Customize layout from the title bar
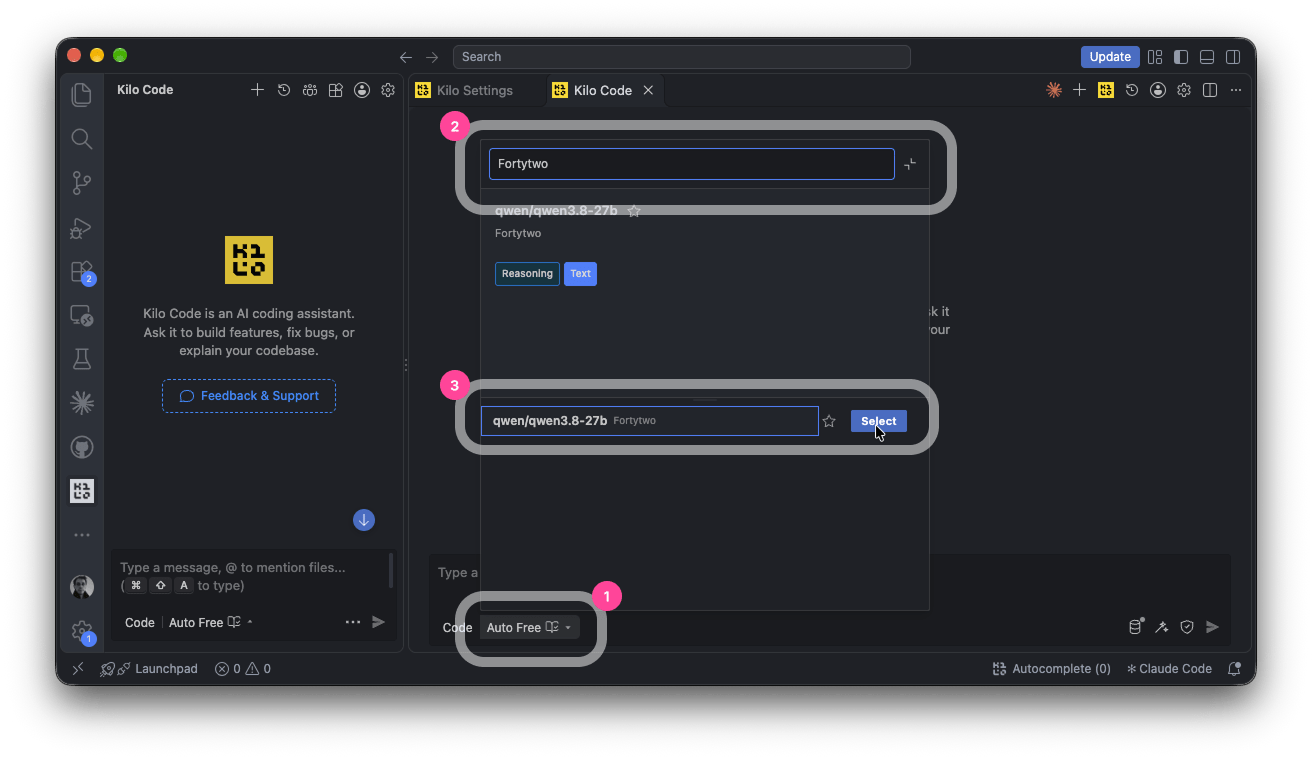 1155,57
